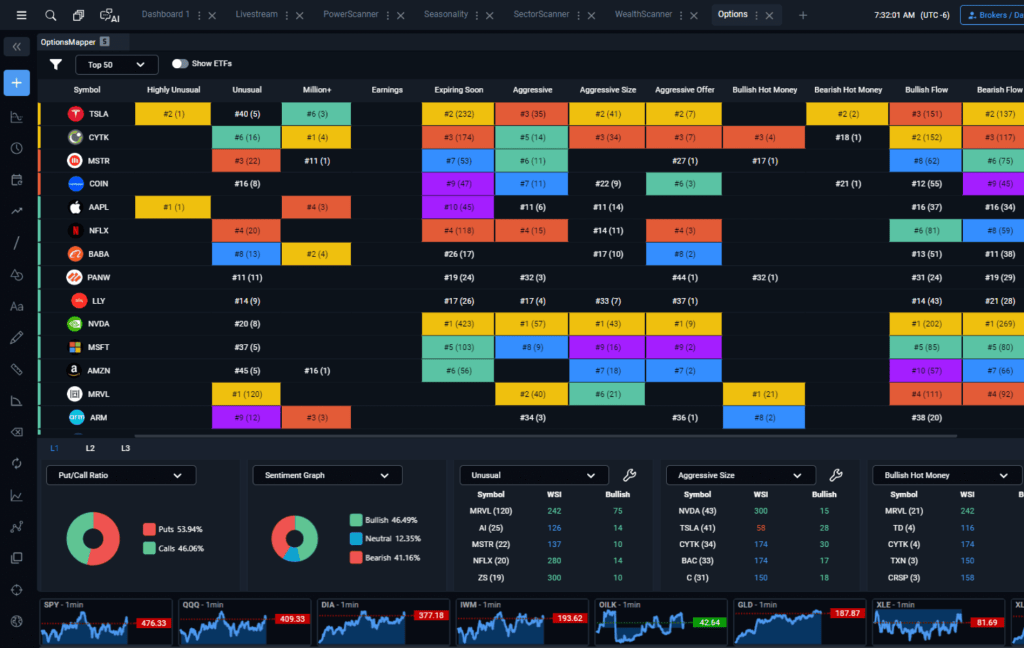Click the search magnifier icon
The height and width of the screenshot is (648, 1024).
tap(50, 15)
